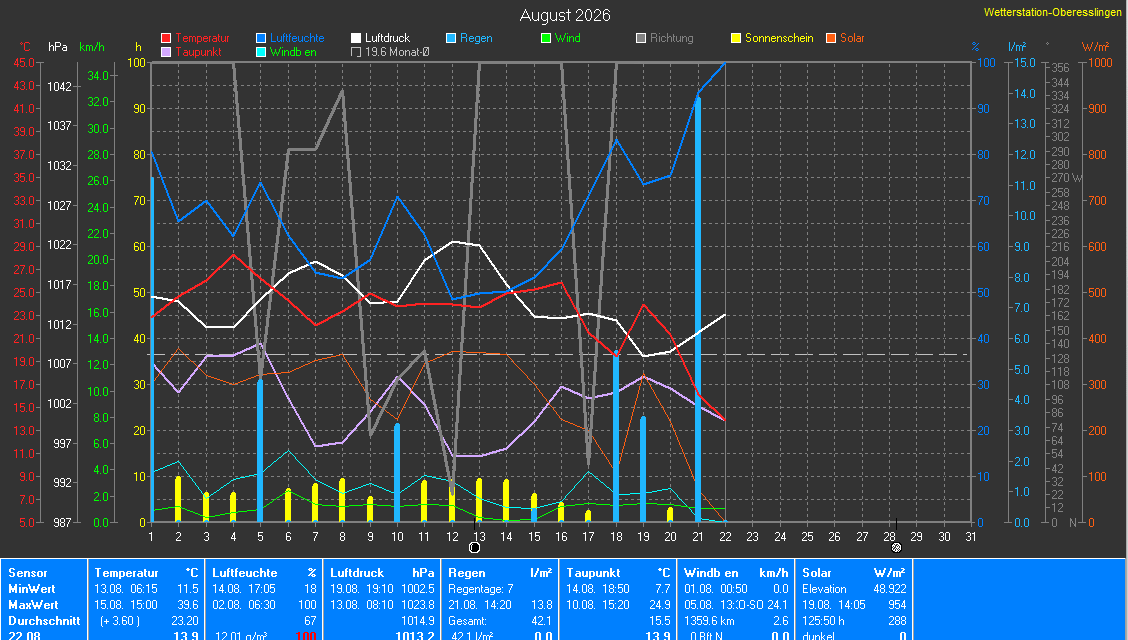Screen dimensions: 1128x640
Task: Select day 21 on the date axis
Action: (698, 536)
